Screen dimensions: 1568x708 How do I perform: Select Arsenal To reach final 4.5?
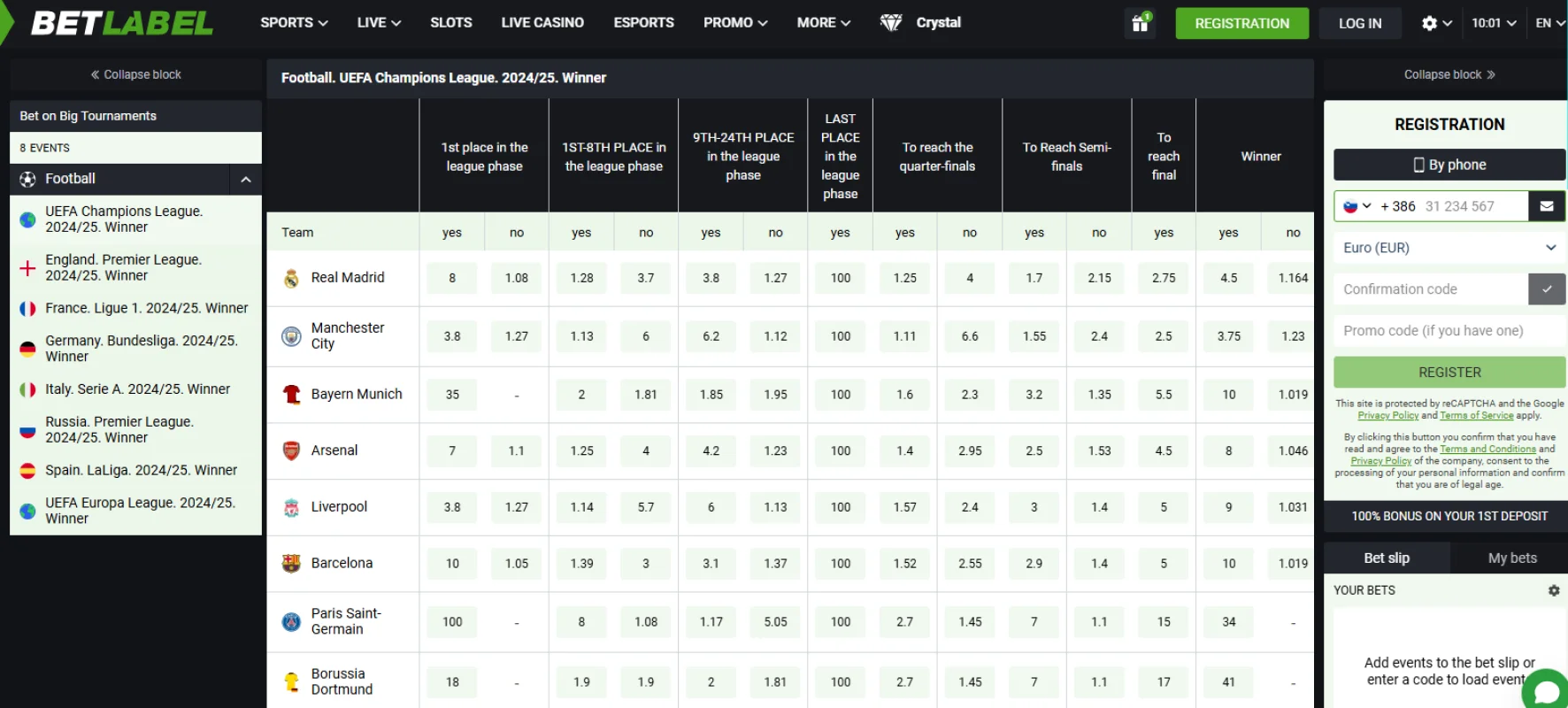click(x=1164, y=450)
